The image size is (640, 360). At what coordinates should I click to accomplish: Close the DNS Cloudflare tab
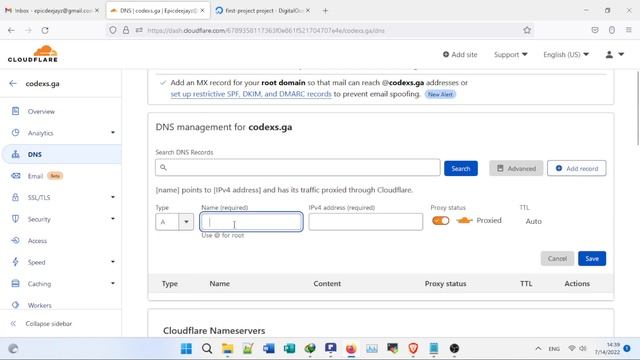click(x=202, y=11)
